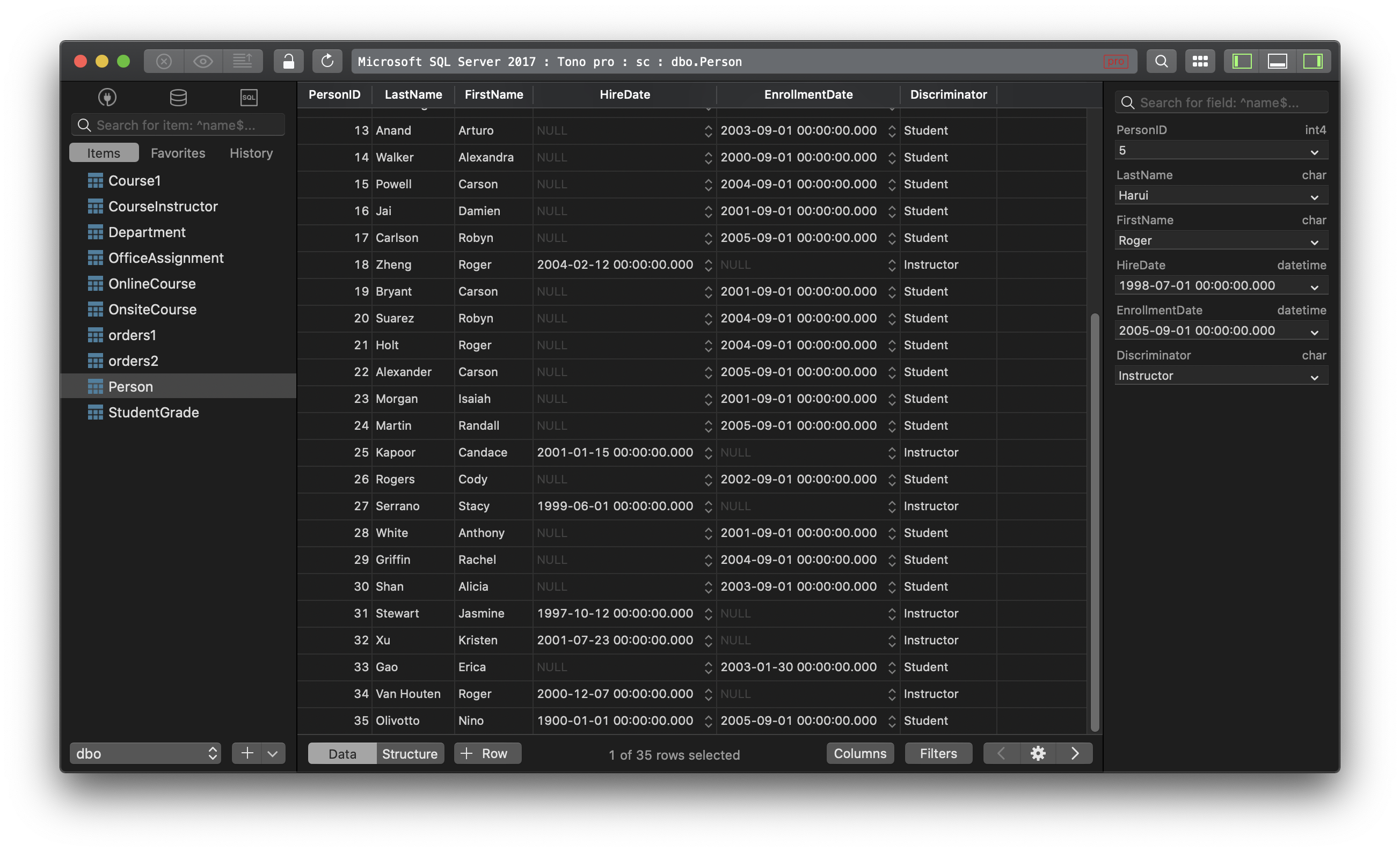
Task: Click the Items toggle in sidebar
Action: [x=103, y=153]
